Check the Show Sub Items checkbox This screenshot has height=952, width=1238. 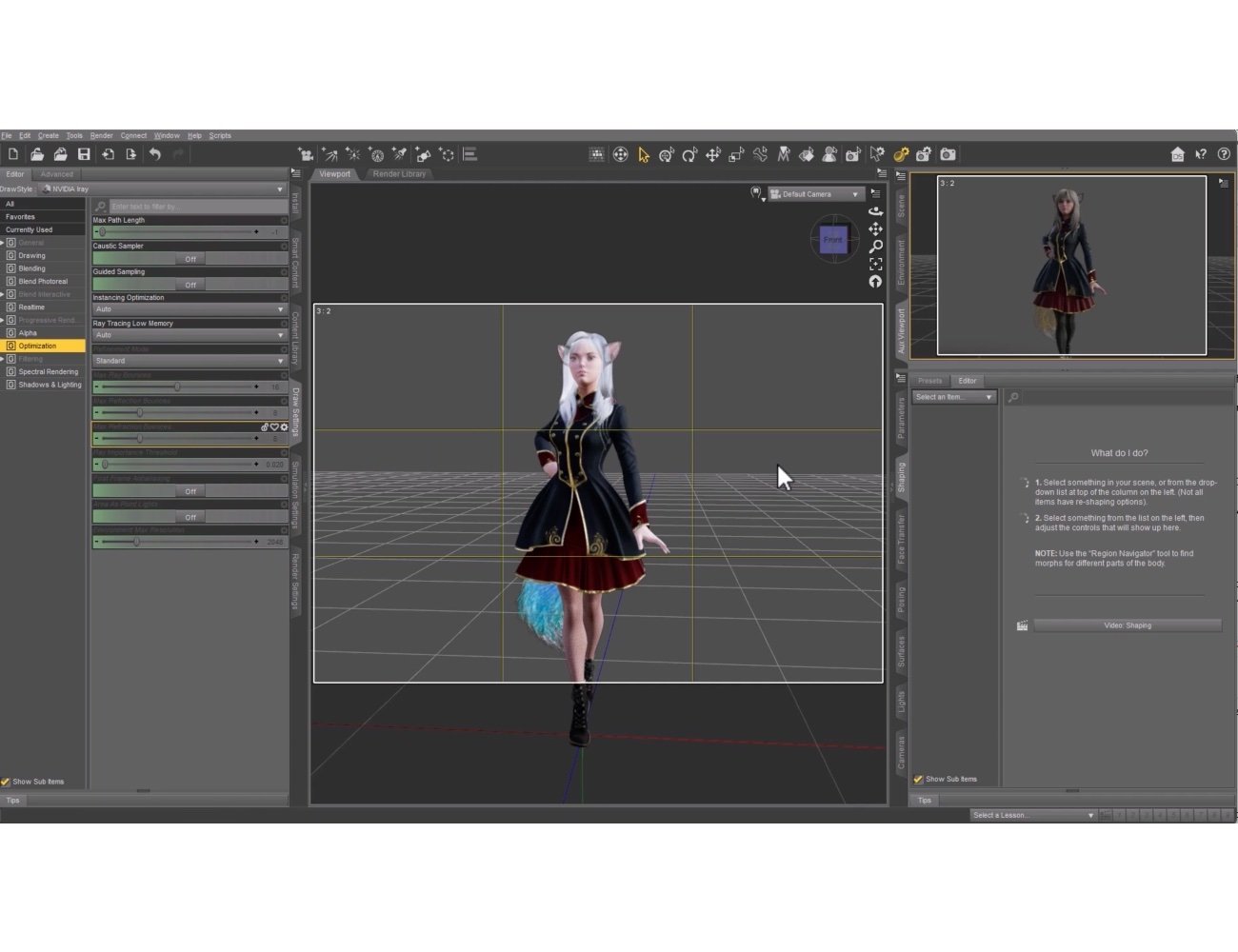8,781
